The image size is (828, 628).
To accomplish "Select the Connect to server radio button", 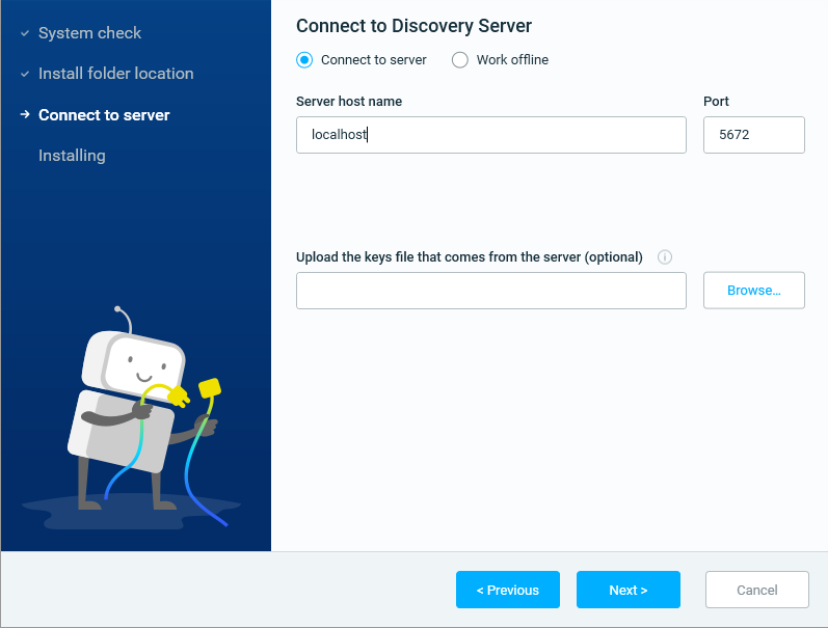I will click(x=304, y=60).
